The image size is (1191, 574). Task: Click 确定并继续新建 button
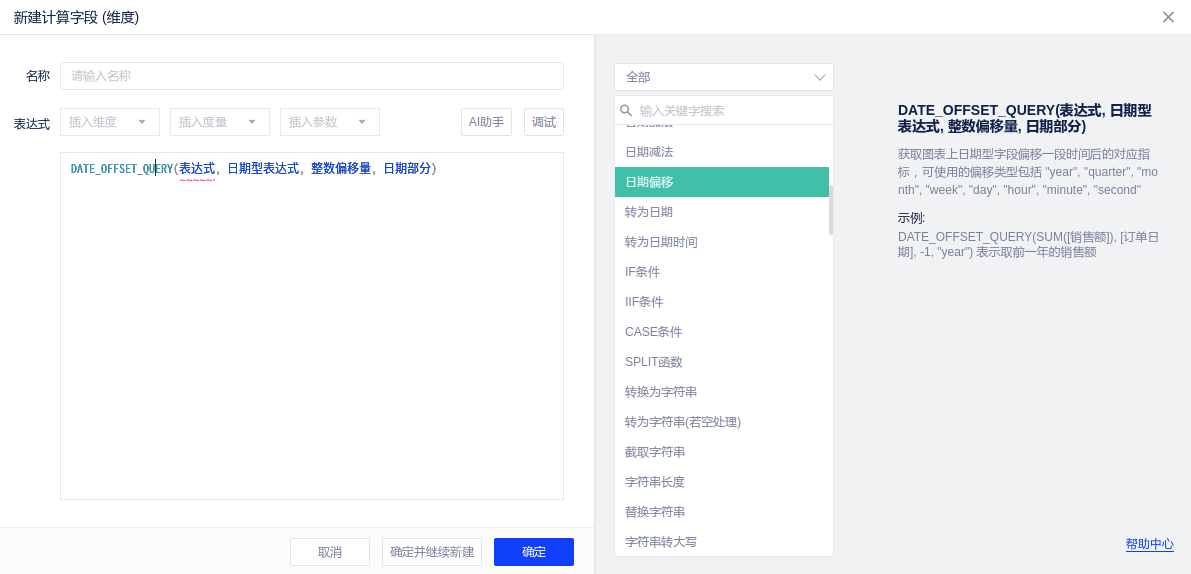point(432,552)
